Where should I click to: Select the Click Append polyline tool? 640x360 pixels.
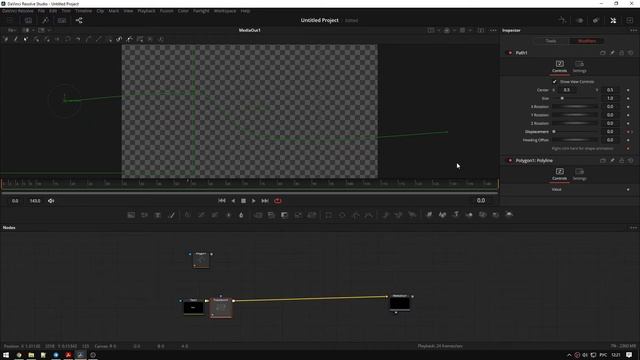click(x=6, y=39)
